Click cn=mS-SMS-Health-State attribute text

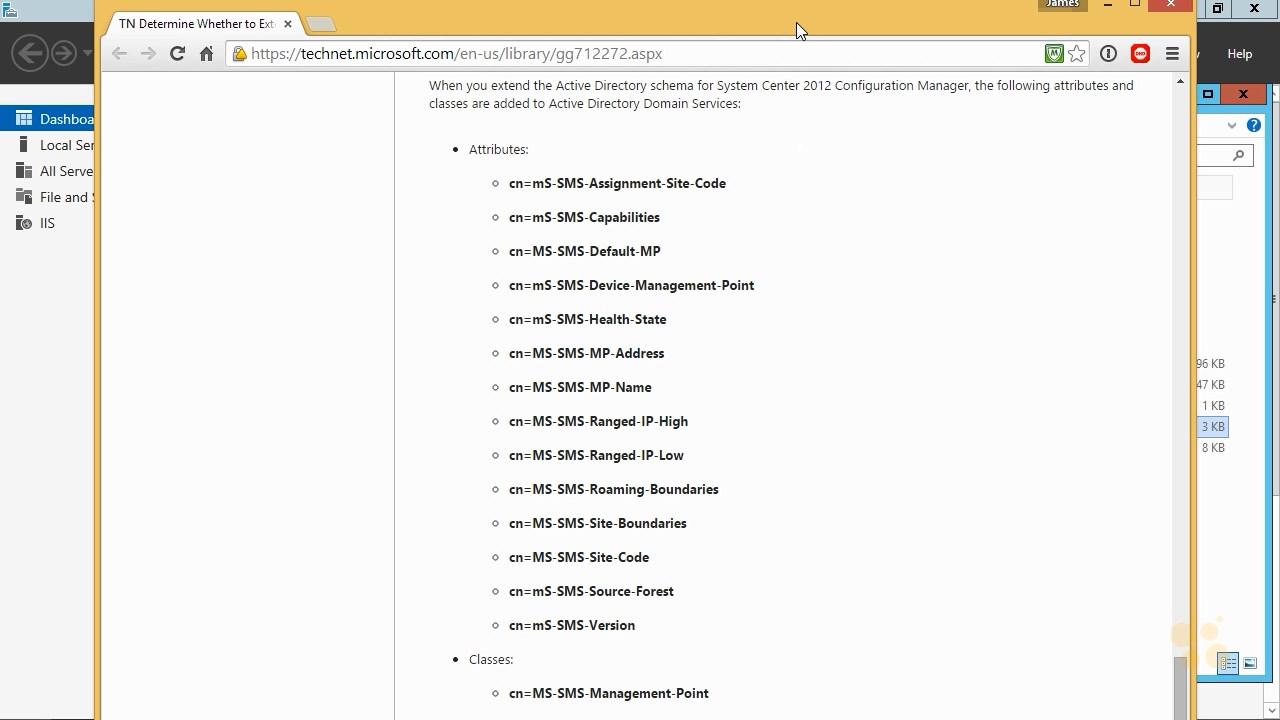[x=587, y=319]
